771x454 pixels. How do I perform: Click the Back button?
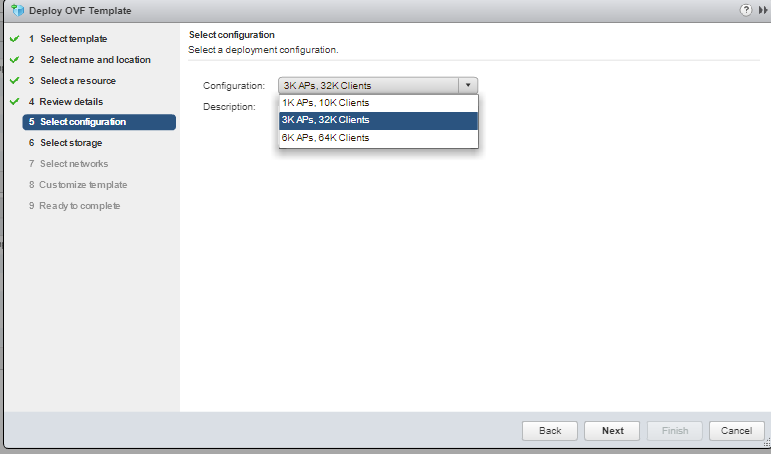click(x=550, y=431)
